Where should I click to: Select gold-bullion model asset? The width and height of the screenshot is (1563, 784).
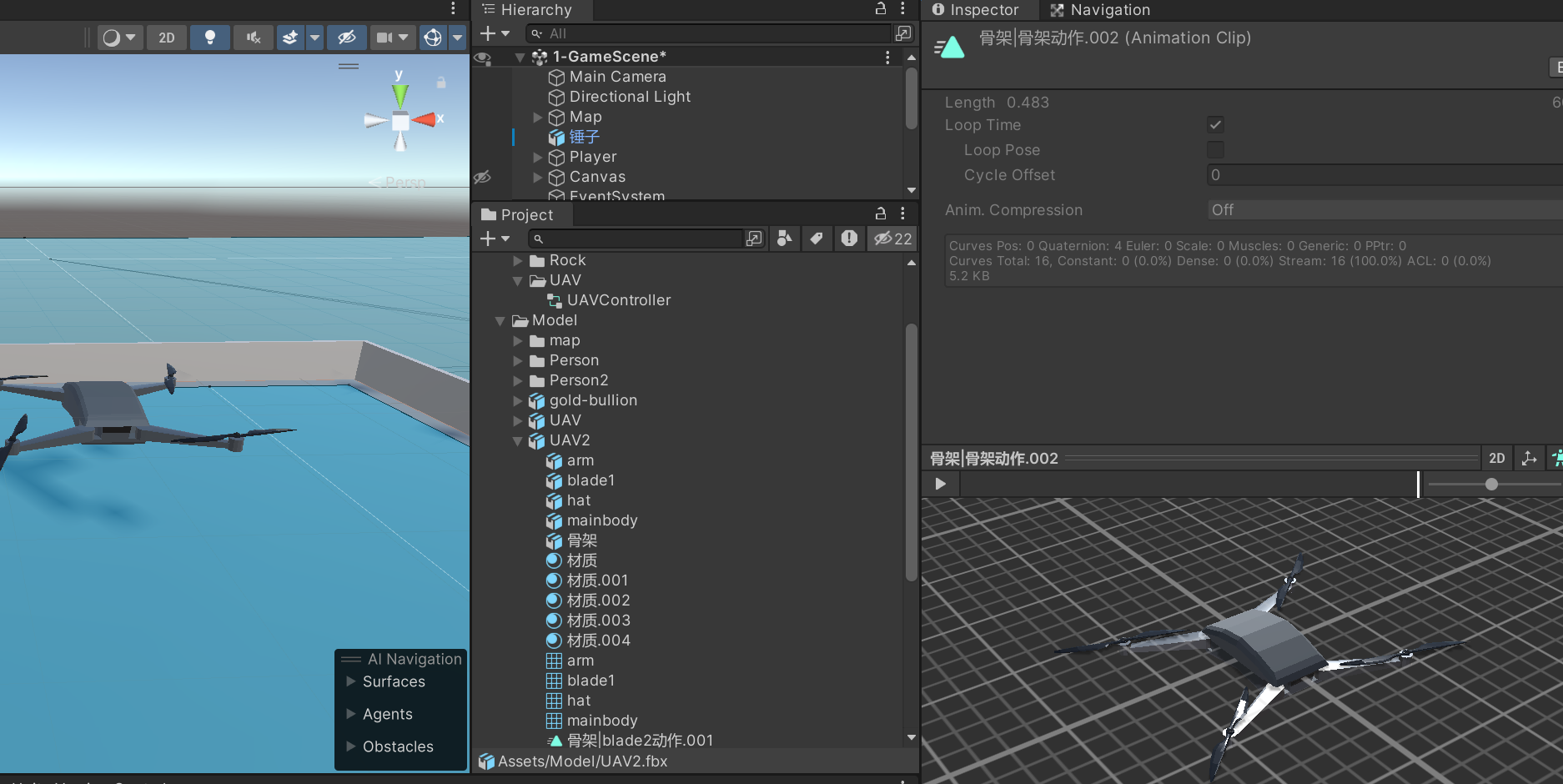pos(593,400)
